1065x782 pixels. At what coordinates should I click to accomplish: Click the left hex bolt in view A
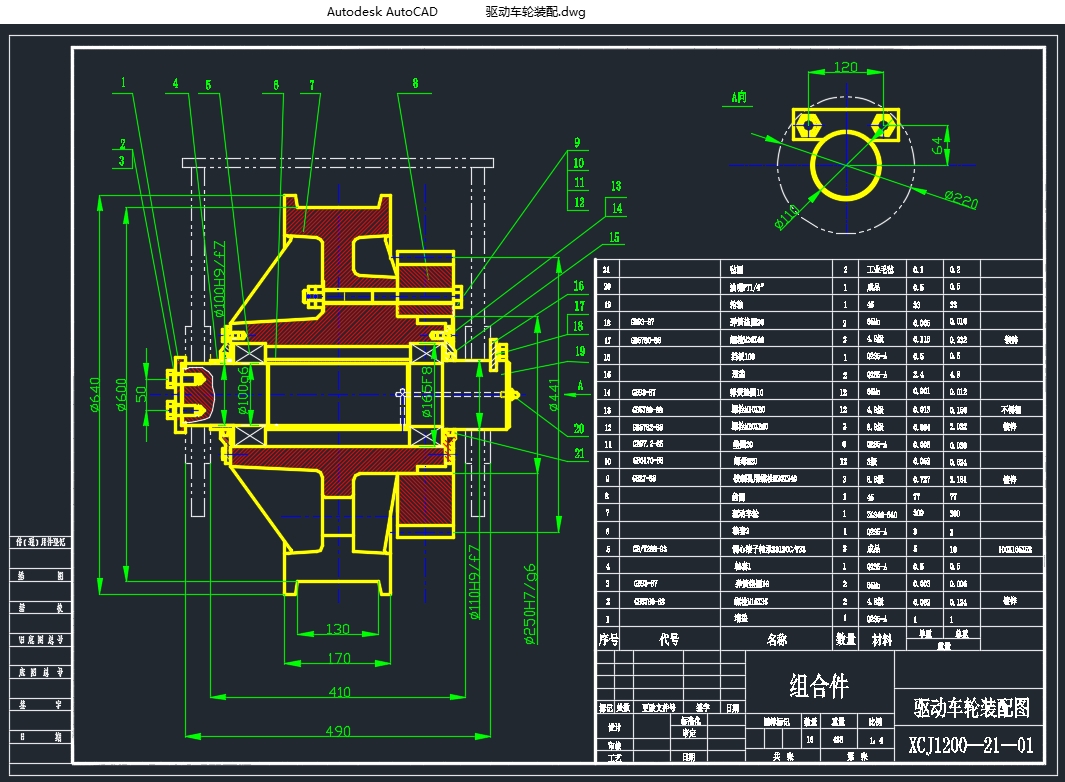pos(808,123)
